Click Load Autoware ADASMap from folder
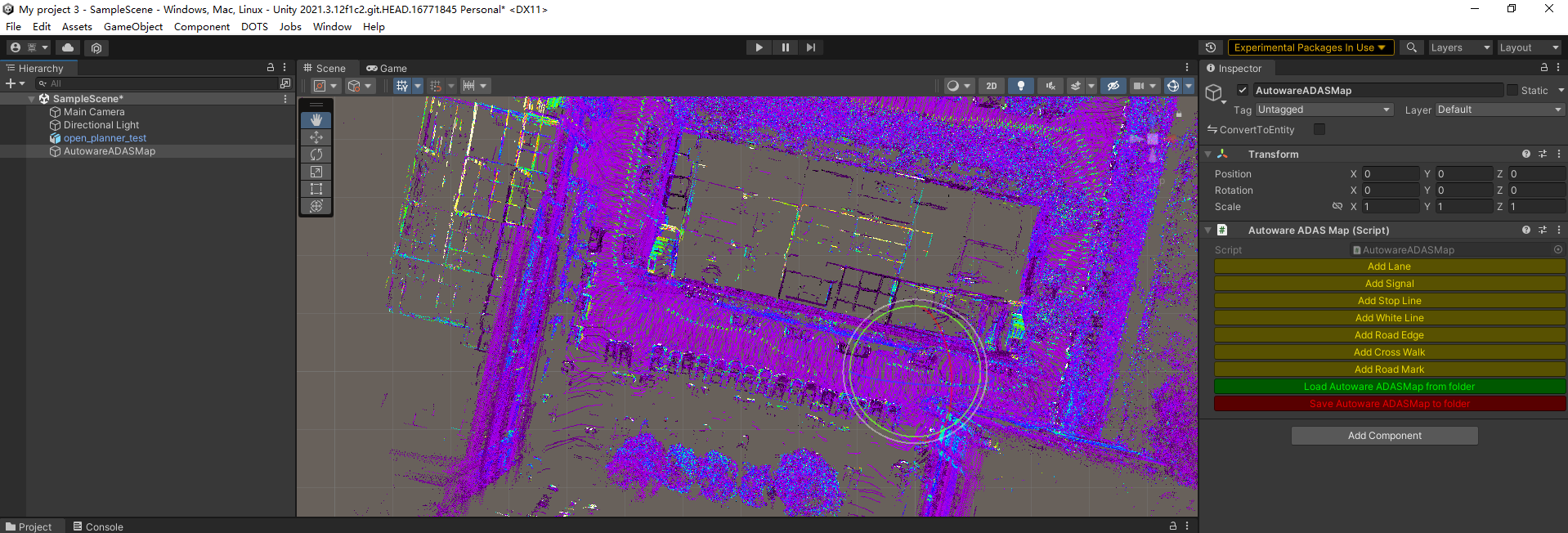The image size is (1568, 533). coord(1389,387)
